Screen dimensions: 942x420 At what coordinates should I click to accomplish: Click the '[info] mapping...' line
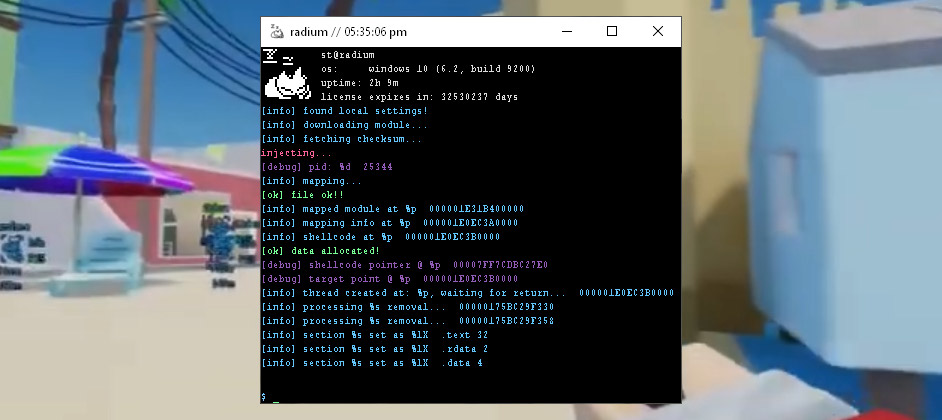pos(311,181)
